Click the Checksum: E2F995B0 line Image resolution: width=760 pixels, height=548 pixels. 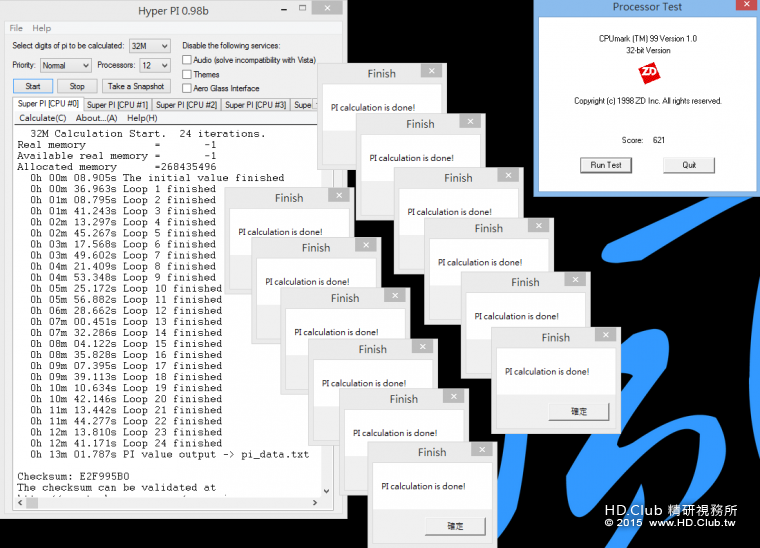pos(73,476)
